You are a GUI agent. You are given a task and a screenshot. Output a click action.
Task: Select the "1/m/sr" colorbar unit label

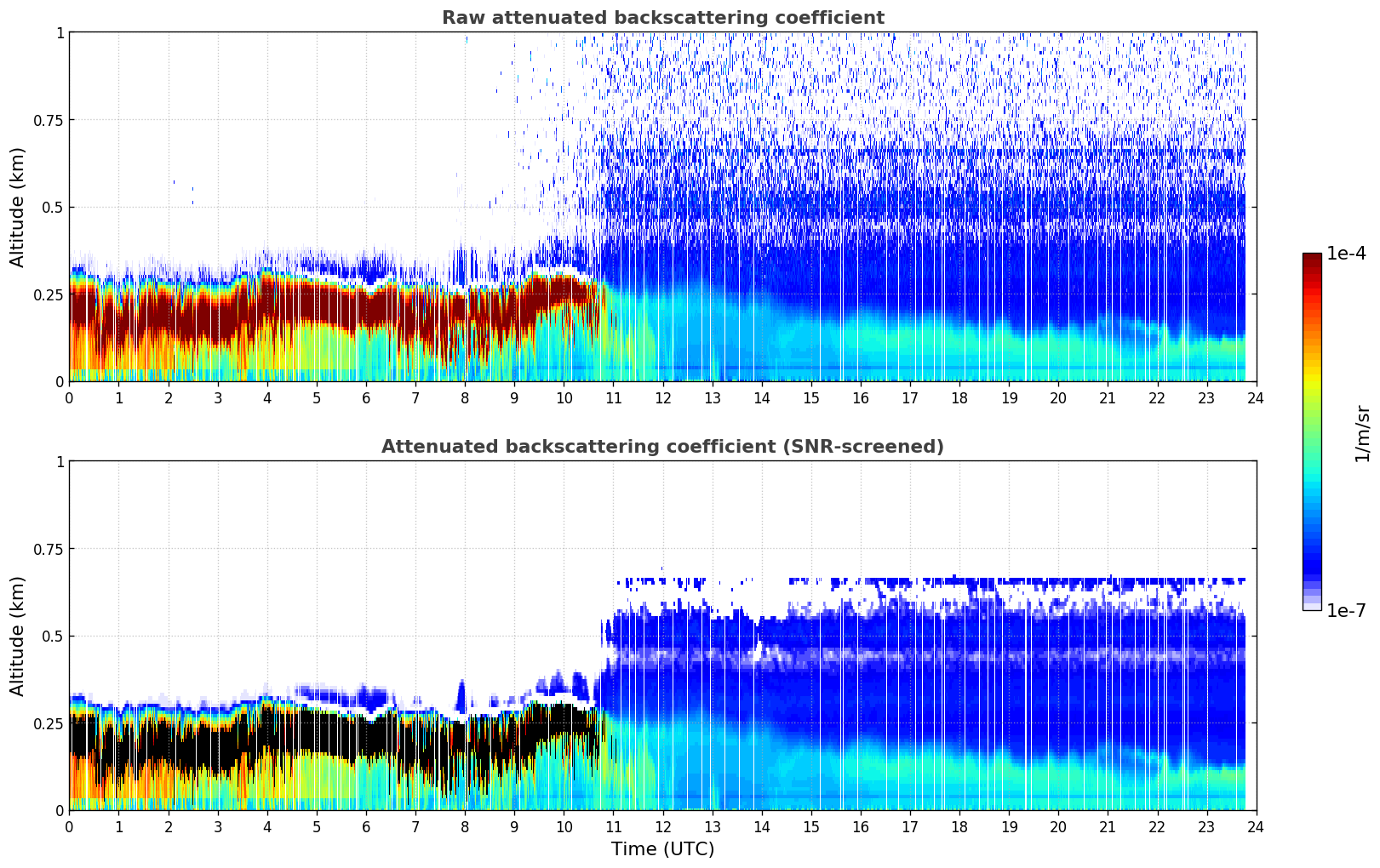pyautogui.click(x=1362, y=432)
